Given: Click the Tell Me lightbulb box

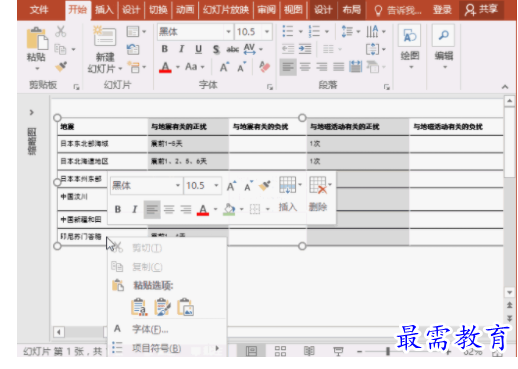Looking at the screenshot, I should click(398, 10).
